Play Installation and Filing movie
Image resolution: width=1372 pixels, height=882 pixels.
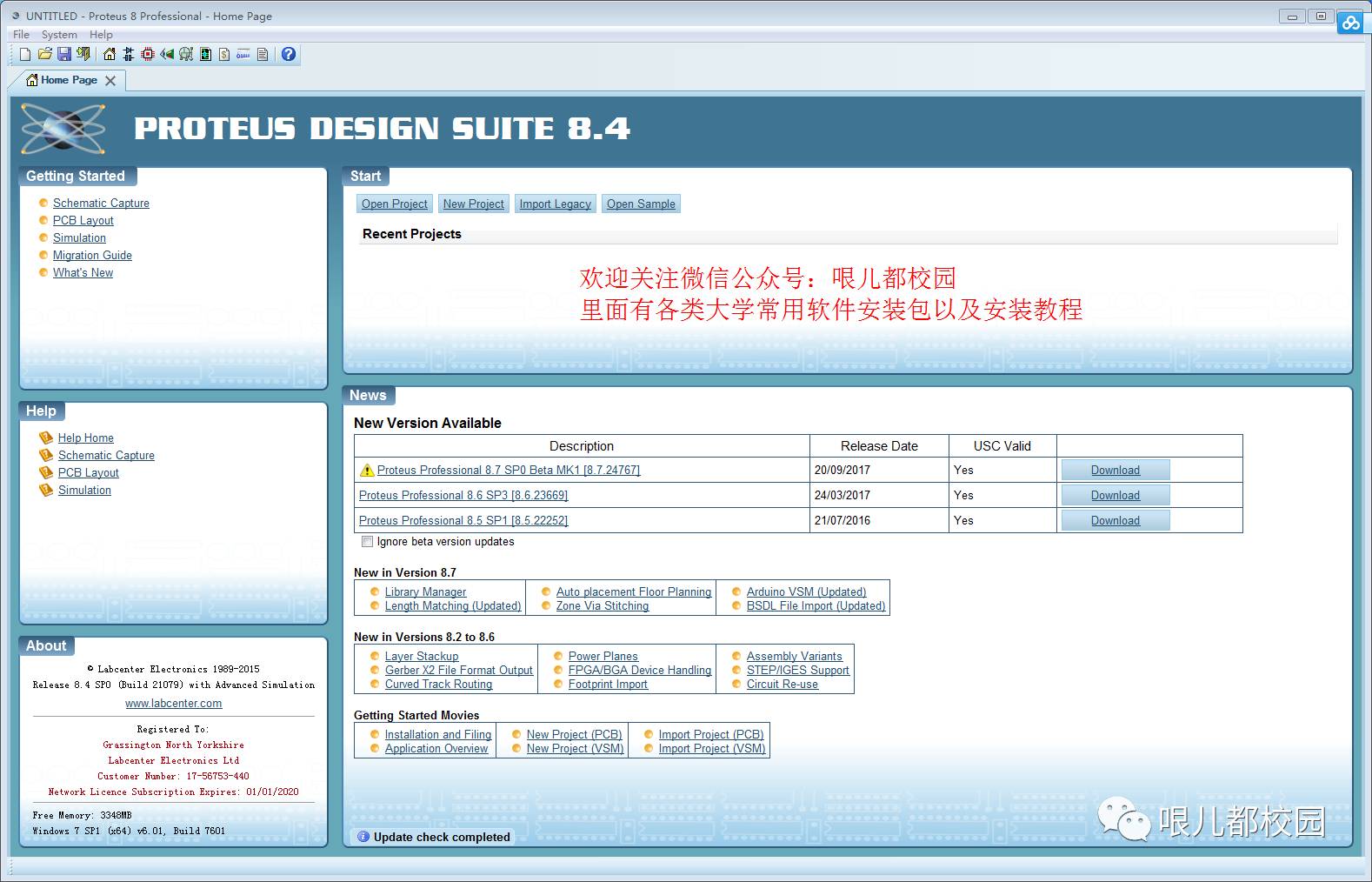pos(438,734)
